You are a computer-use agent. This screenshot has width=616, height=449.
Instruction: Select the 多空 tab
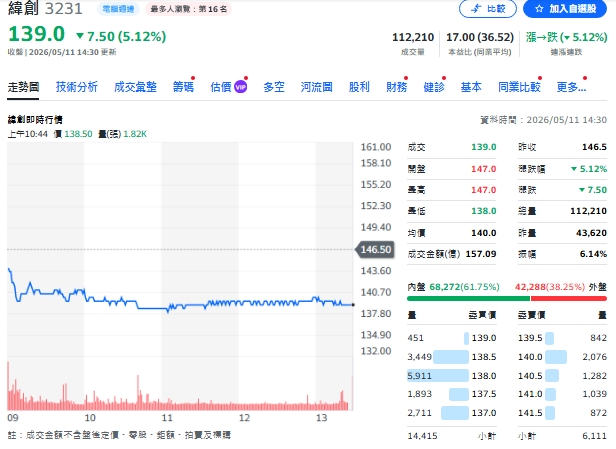(274, 87)
